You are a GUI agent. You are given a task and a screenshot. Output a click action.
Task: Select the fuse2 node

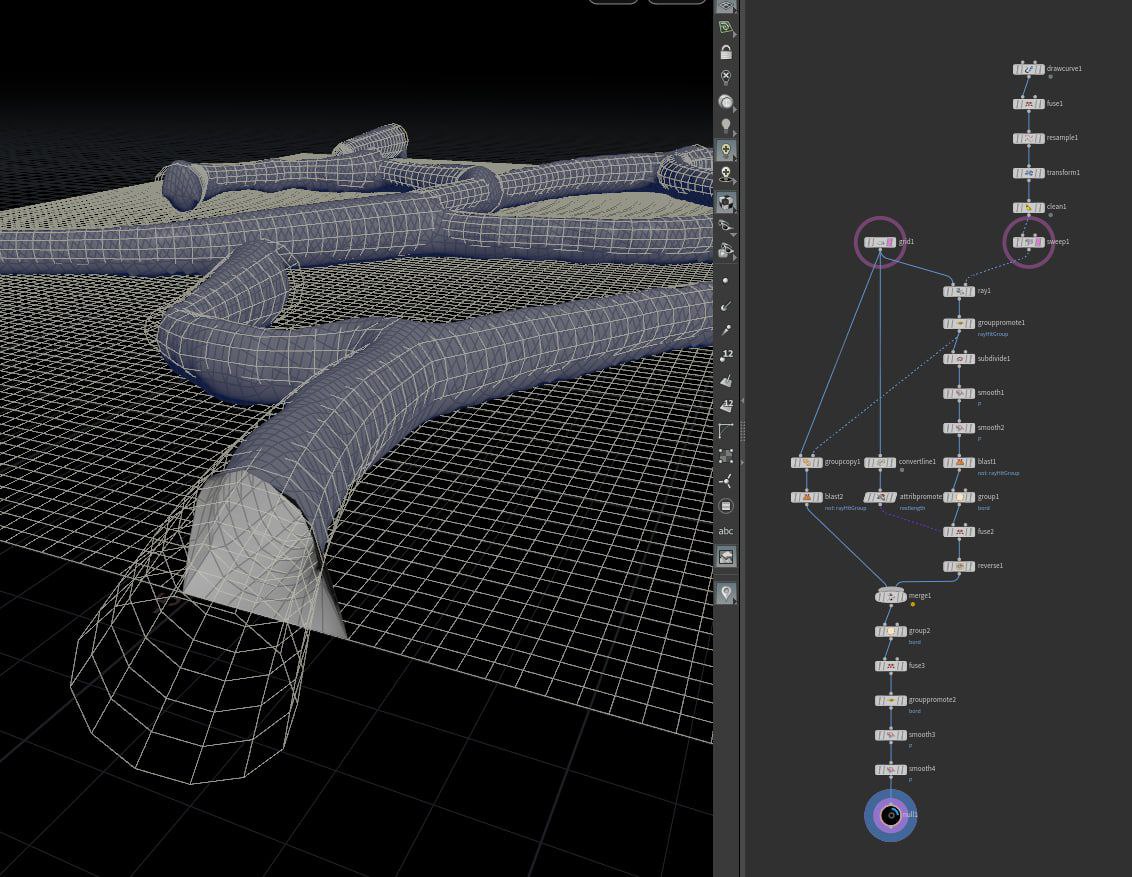959,532
